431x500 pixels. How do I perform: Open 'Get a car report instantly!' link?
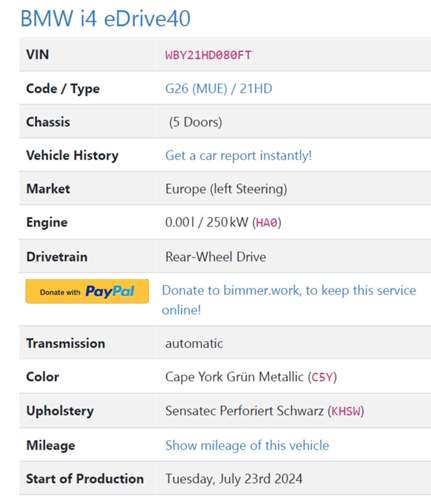(x=238, y=155)
